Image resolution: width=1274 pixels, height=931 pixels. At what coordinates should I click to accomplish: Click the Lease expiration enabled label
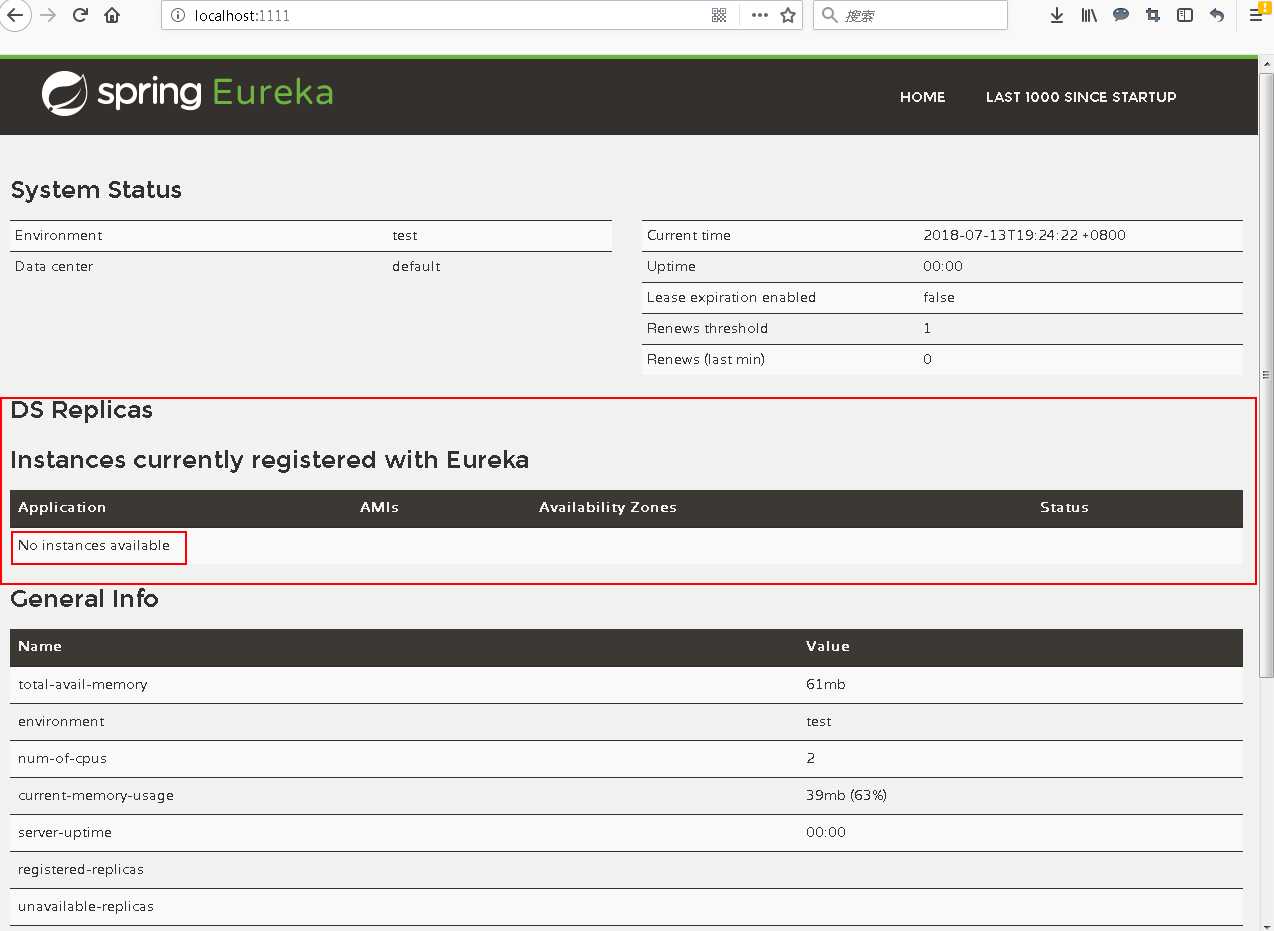[x=731, y=297]
